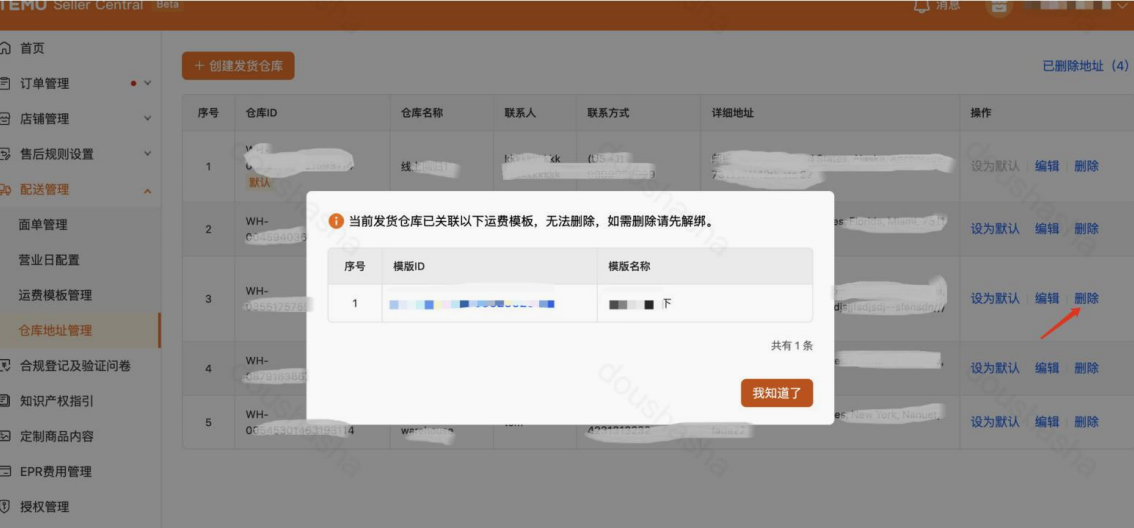The width and height of the screenshot is (1134, 528).
Task: Click the 订单管理 sidebar icon
Action: [5, 84]
